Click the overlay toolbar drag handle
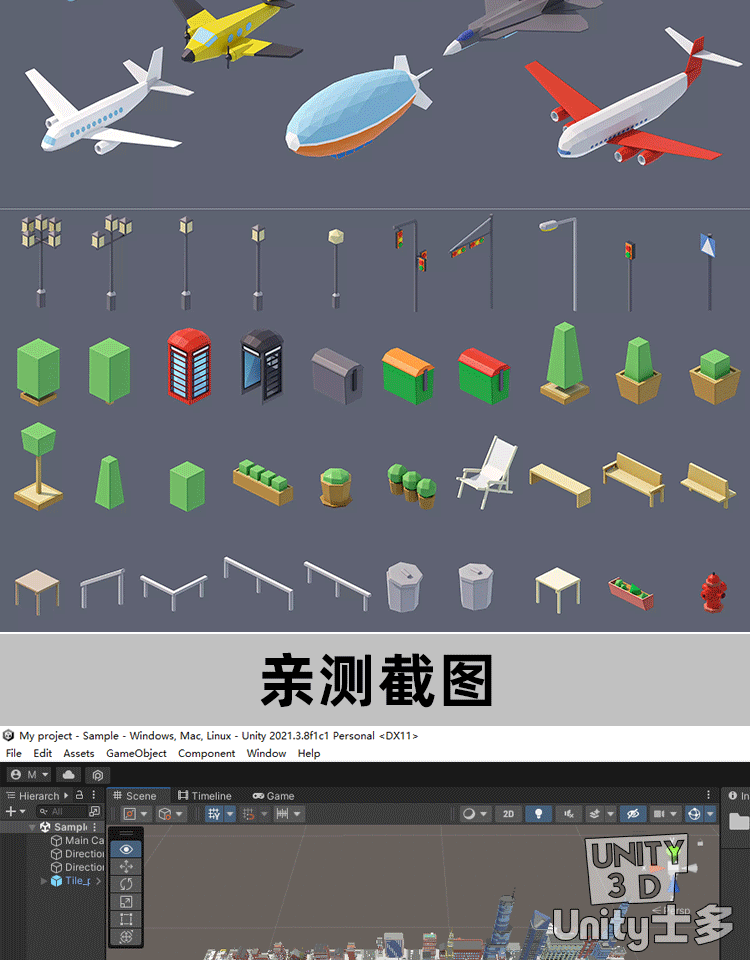 [x=126, y=834]
